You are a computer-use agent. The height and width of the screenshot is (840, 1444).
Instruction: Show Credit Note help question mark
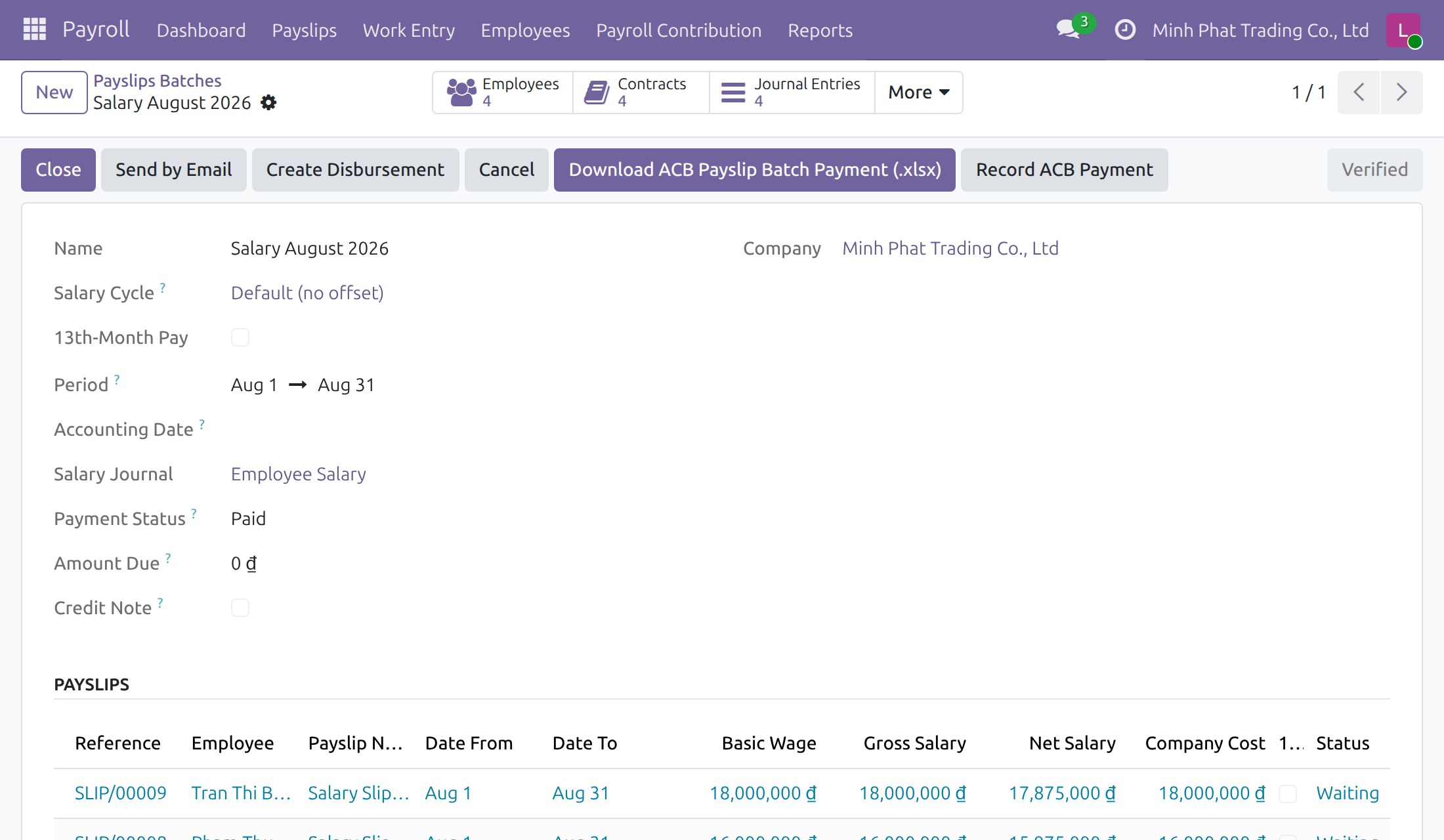point(160,602)
